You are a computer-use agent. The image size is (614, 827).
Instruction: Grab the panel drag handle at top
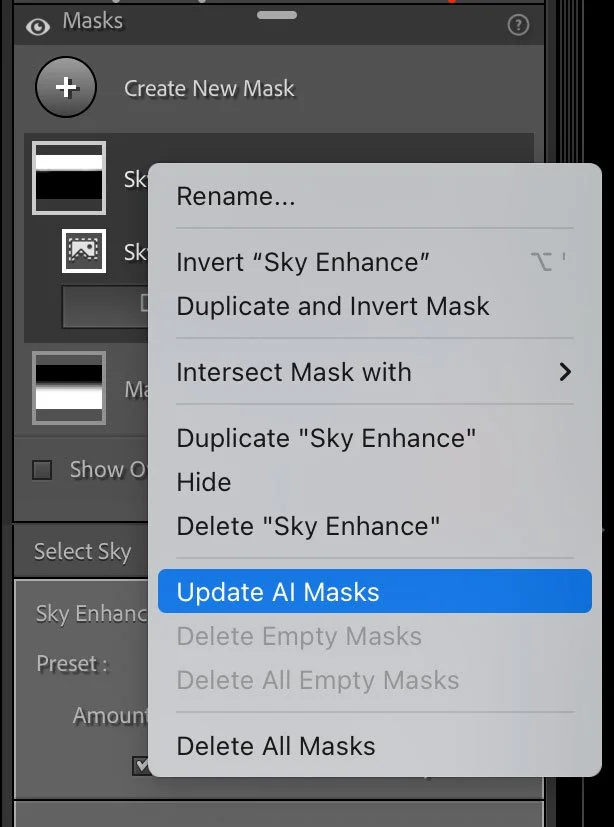pyautogui.click(x=277, y=16)
